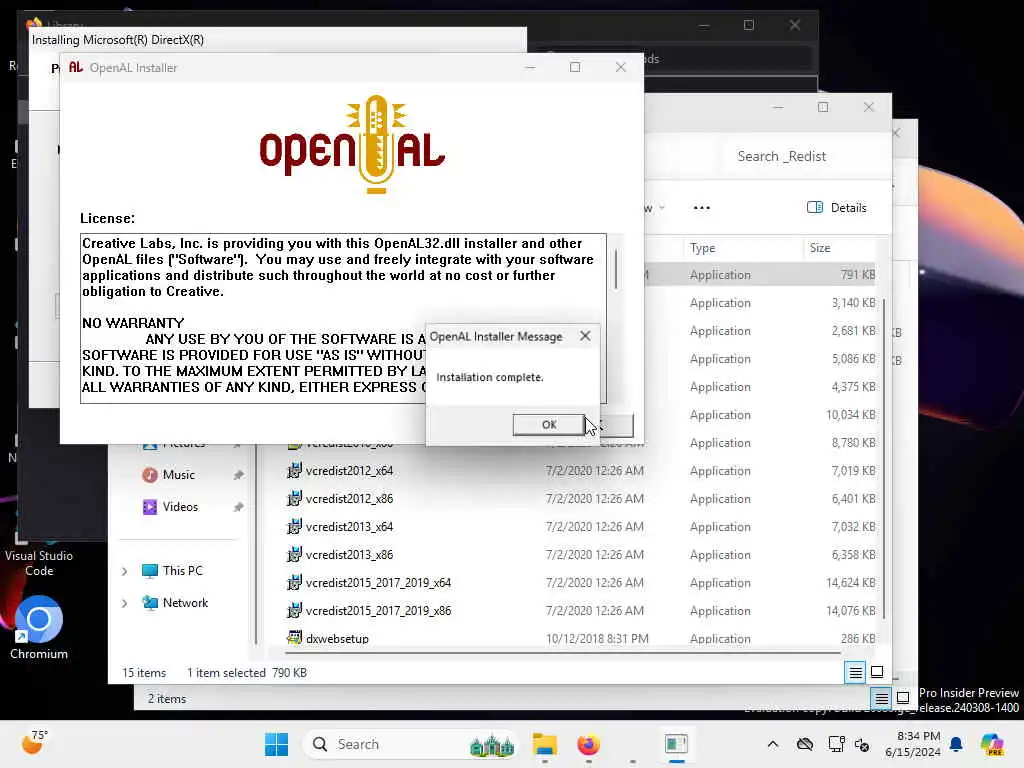Click the OpenAL license scrollbar thumb

click(x=616, y=269)
